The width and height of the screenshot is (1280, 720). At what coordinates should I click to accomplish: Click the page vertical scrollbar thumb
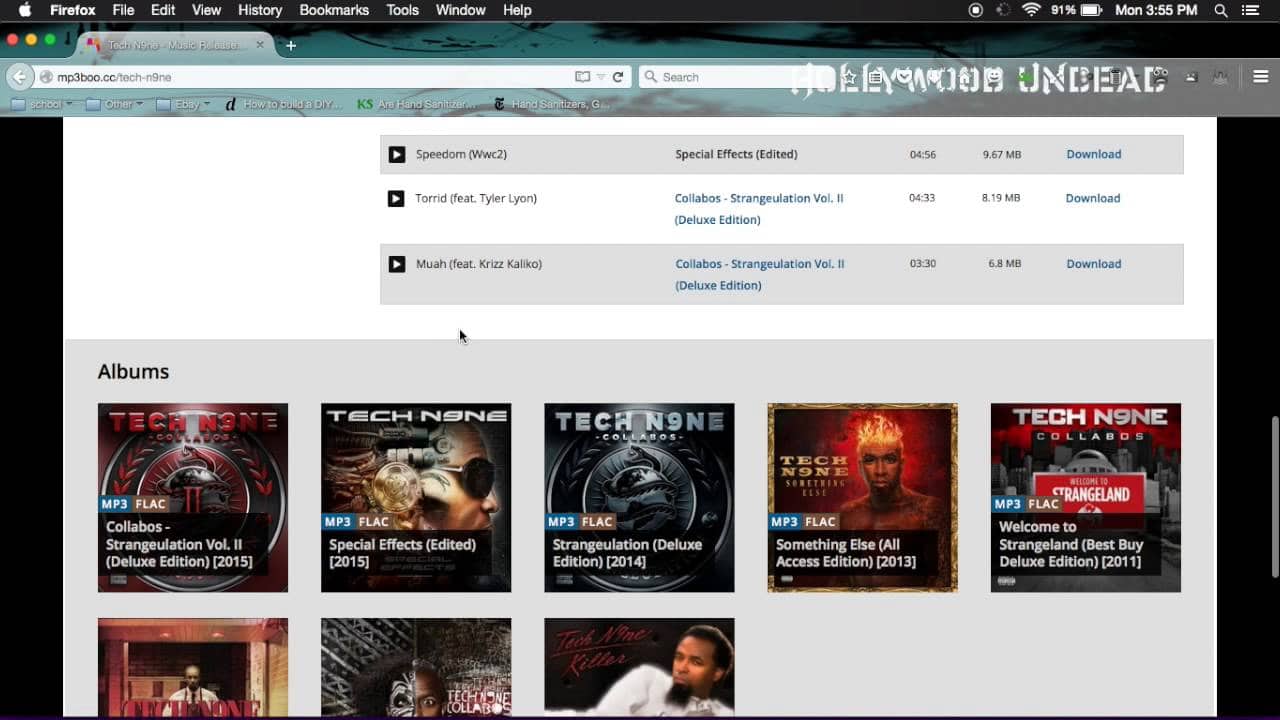1274,496
